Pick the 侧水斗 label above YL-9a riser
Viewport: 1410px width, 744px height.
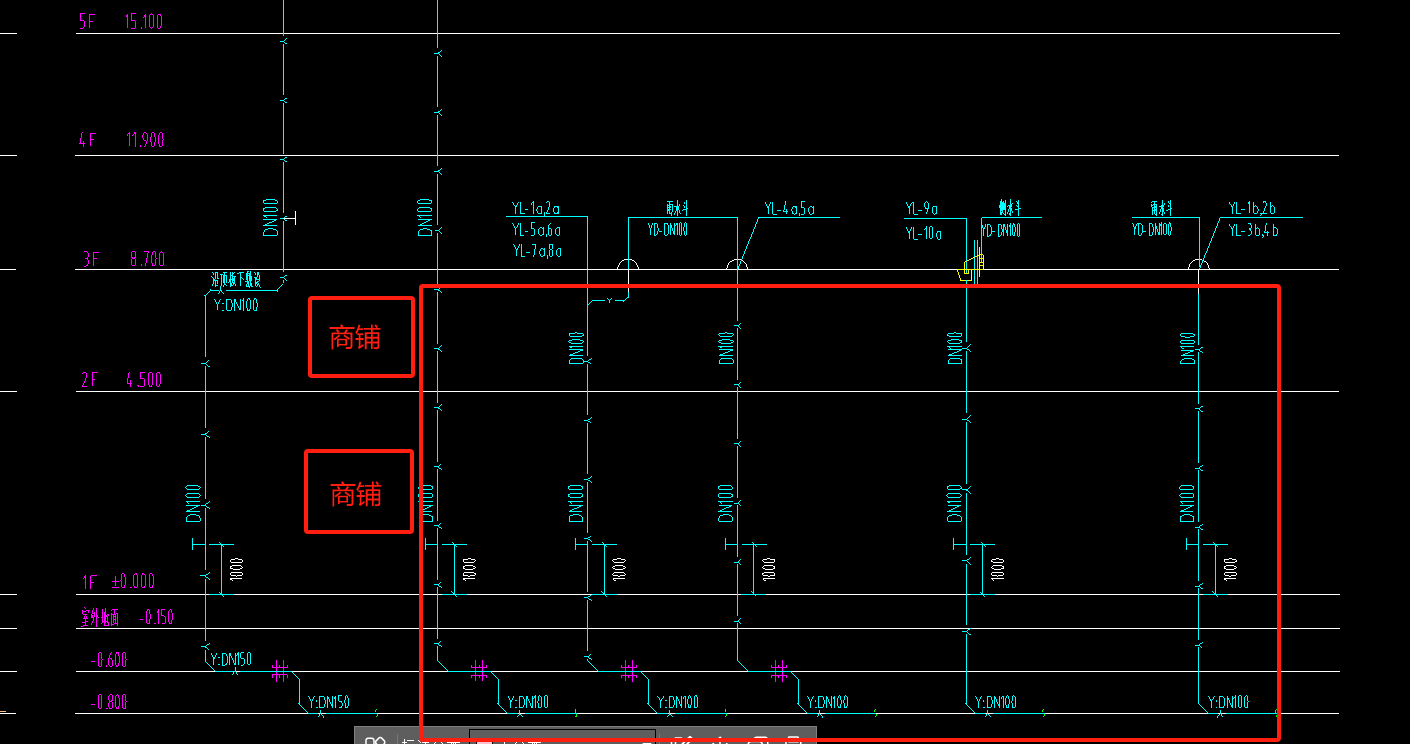[1009, 209]
